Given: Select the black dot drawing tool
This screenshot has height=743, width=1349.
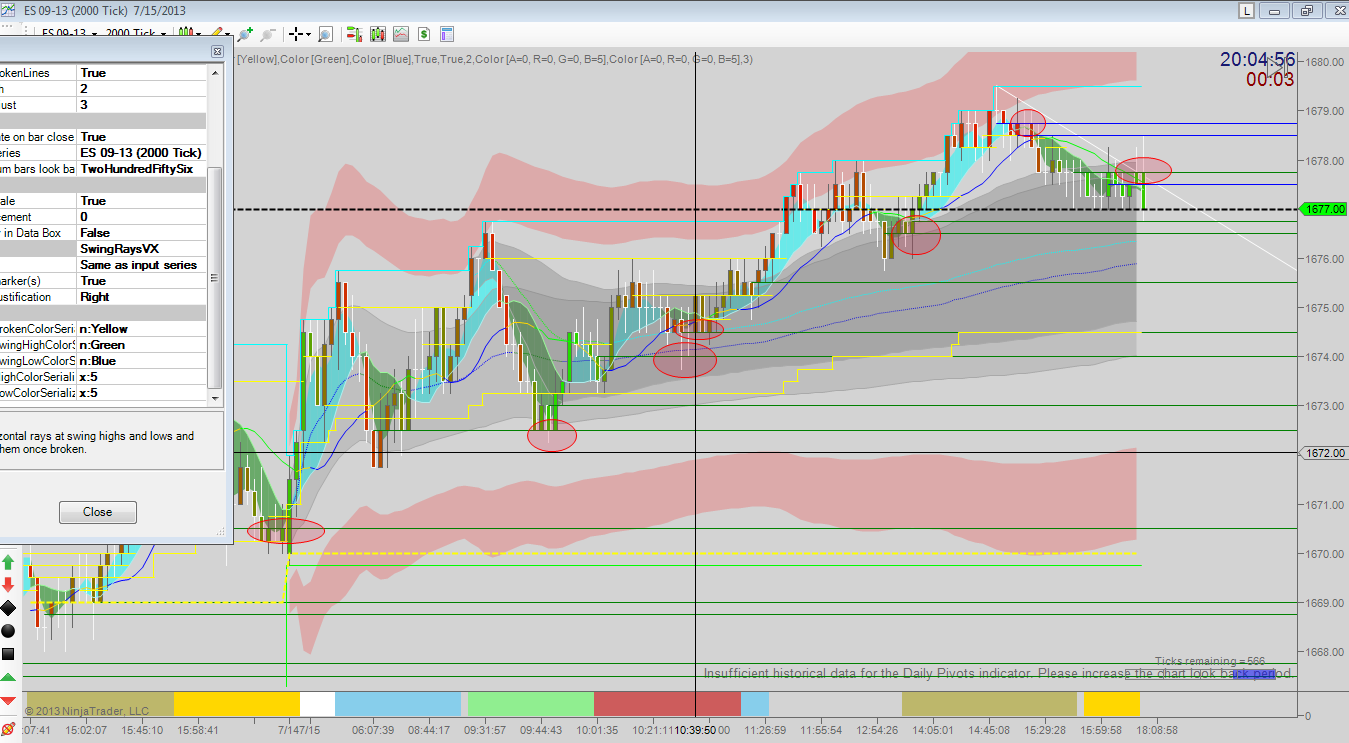Looking at the screenshot, I should 8,630.
